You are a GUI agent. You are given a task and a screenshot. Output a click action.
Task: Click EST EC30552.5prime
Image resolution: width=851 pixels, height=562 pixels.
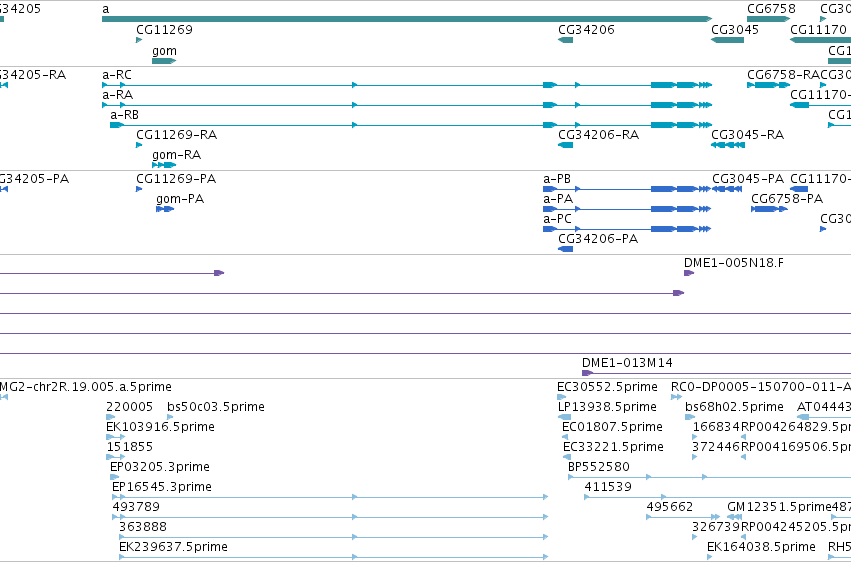(x=562, y=397)
